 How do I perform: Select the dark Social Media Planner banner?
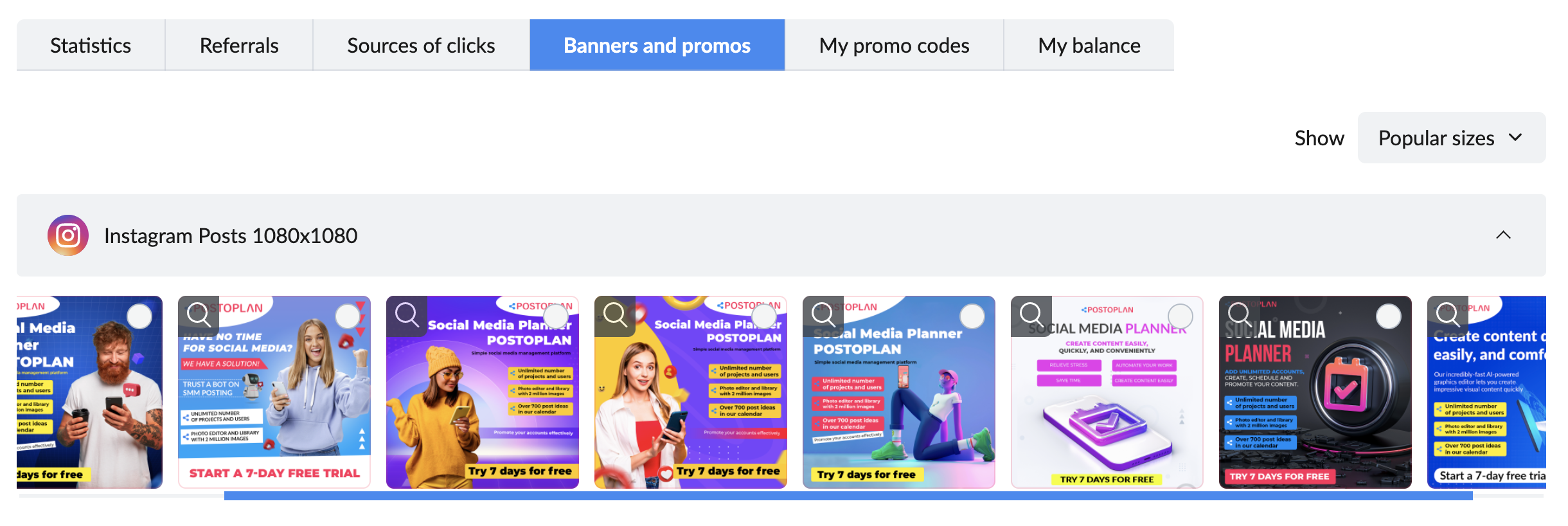[x=1389, y=316]
